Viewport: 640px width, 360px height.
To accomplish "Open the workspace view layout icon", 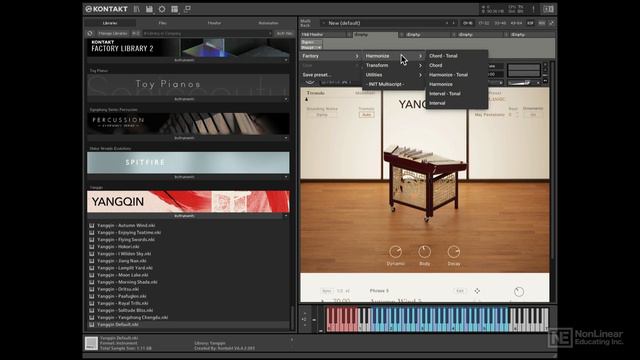I will coord(175,9).
